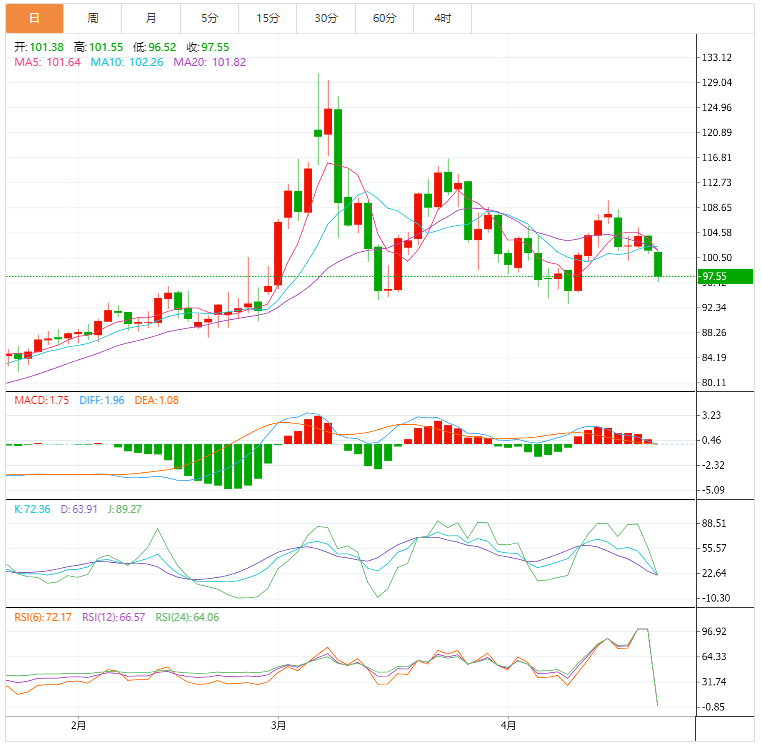Click the close price 收:97.55
The width and height of the screenshot is (762, 749).
208,47
